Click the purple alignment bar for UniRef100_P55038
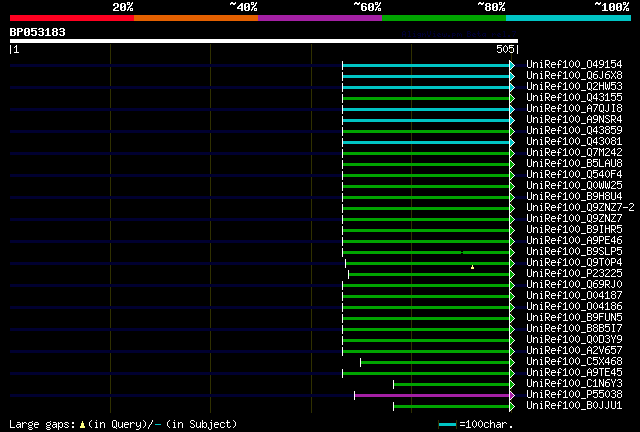This screenshot has width=640, height=432. (432, 396)
